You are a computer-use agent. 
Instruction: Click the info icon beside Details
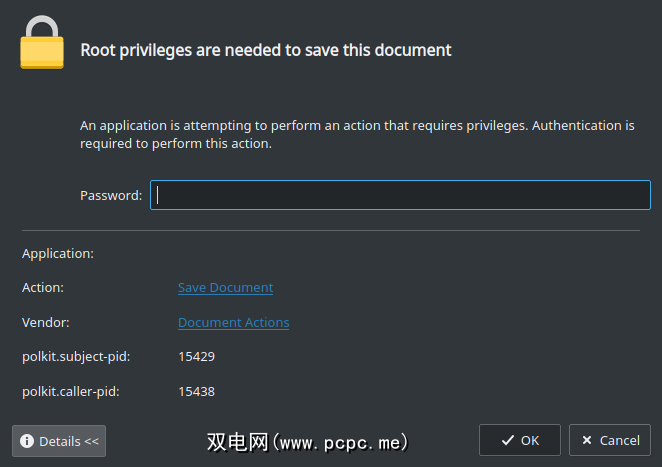pyautogui.click(x=27, y=441)
